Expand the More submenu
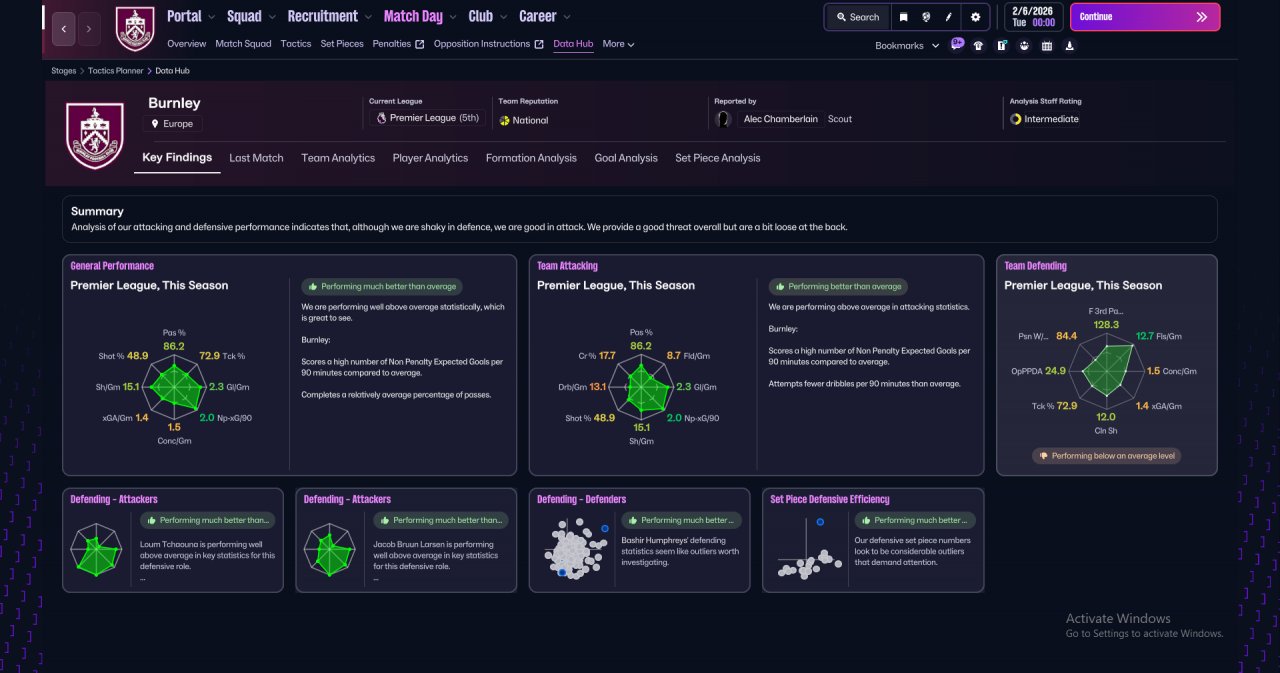This screenshot has height=673, width=1280. coord(618,44)
